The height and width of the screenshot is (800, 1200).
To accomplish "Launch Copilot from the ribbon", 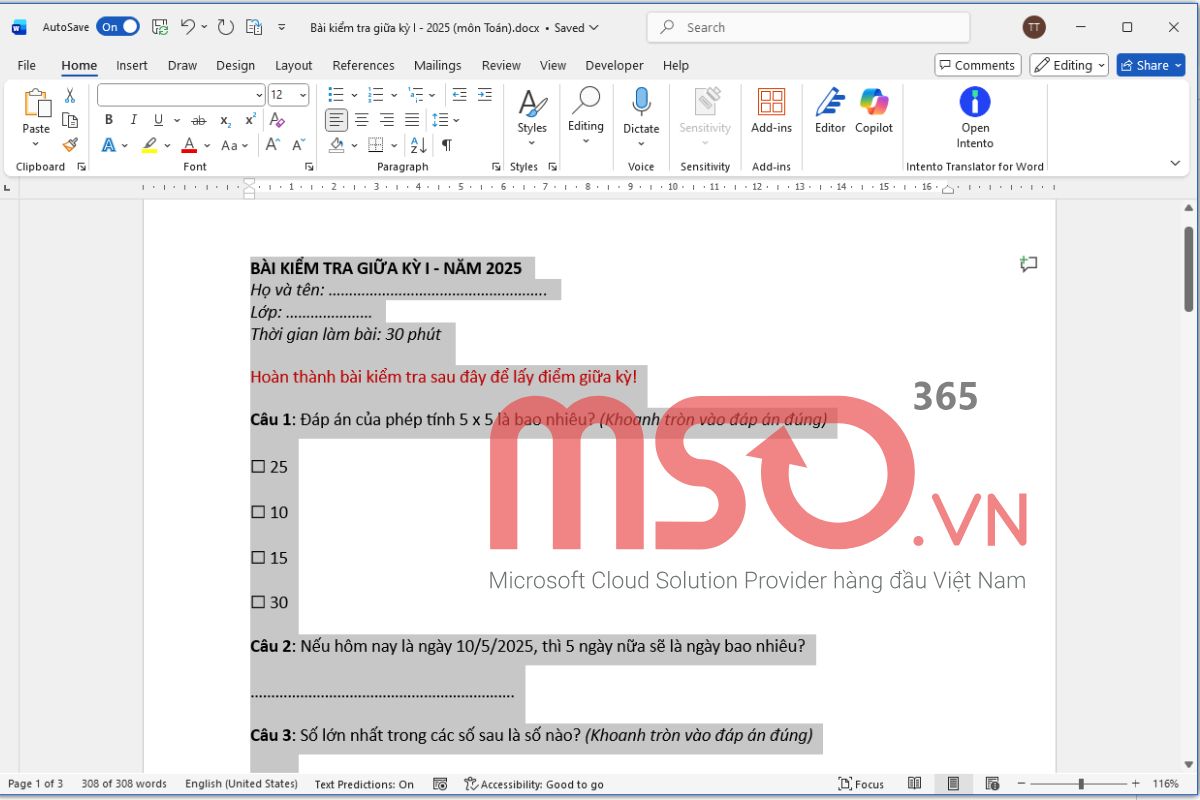I will [874, 111].
